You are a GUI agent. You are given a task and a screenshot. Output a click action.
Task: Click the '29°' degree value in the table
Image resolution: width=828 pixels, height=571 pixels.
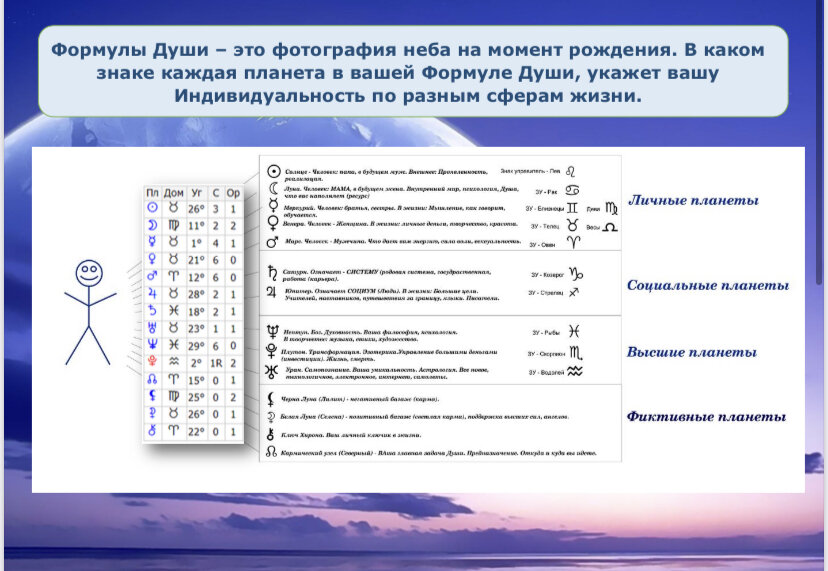pyautogui.click(x=196, y=345)
